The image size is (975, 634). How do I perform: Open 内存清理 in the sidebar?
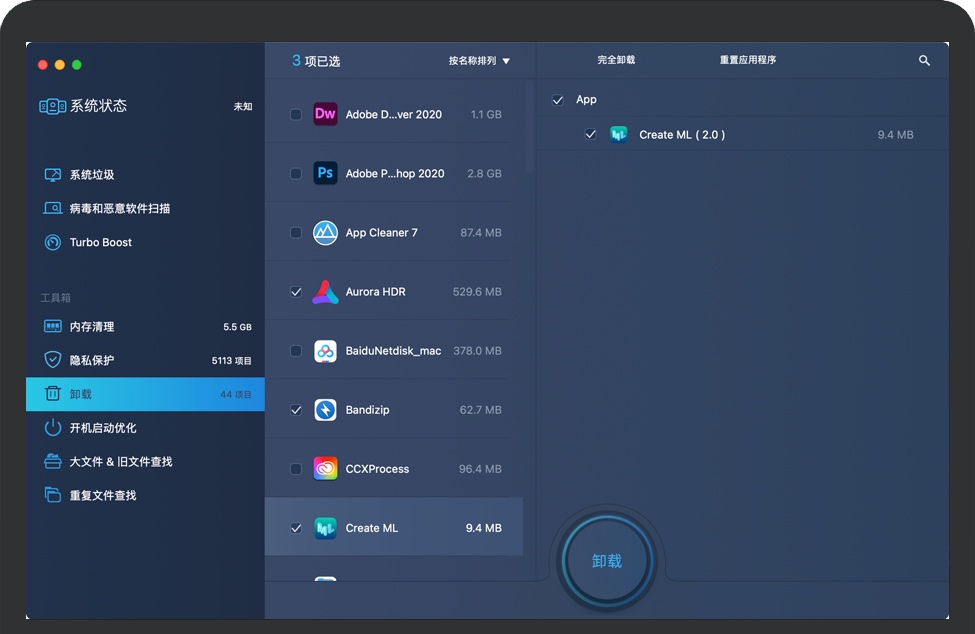(x=146, y=326)
